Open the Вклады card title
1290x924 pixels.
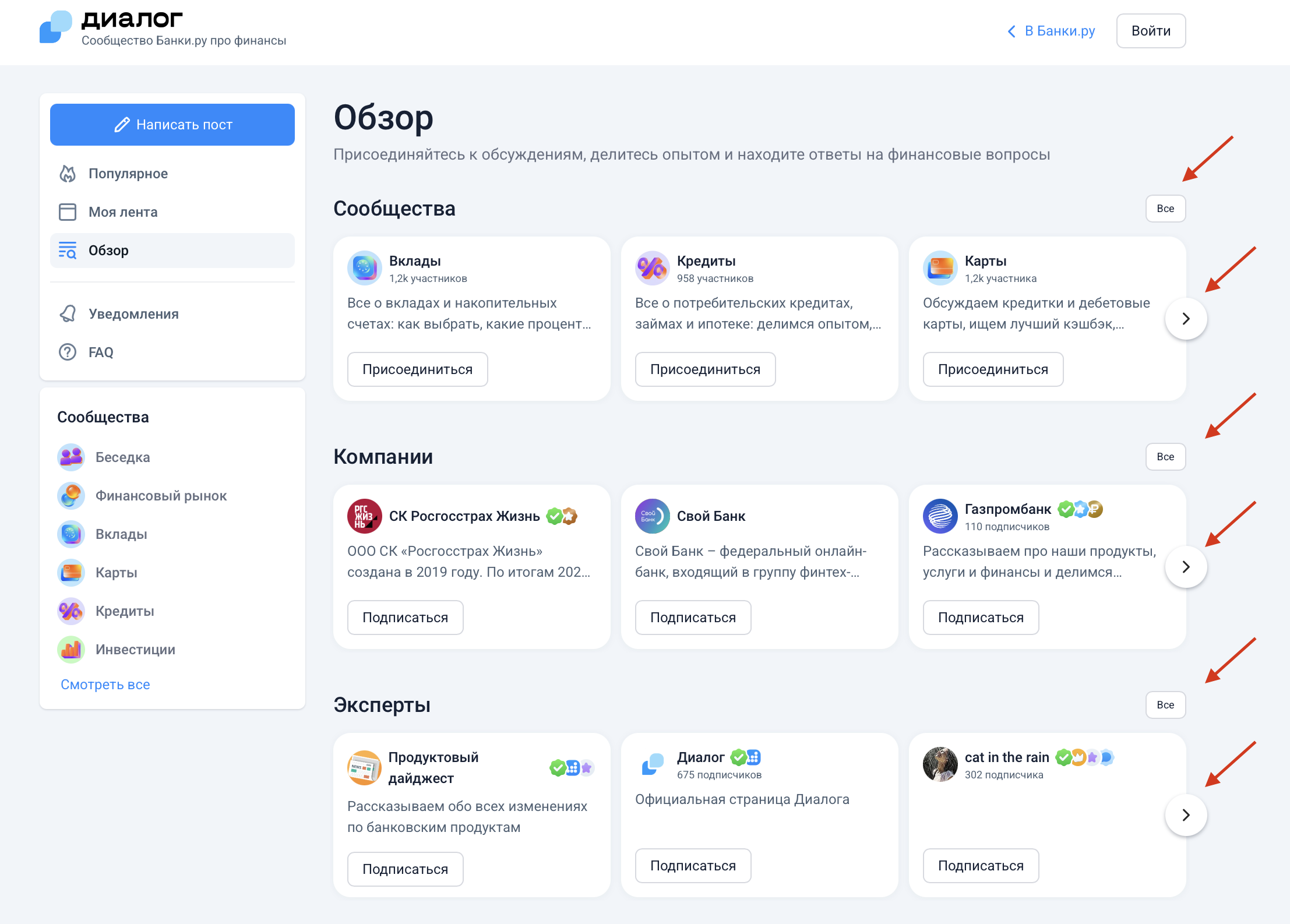coord(415,261)
